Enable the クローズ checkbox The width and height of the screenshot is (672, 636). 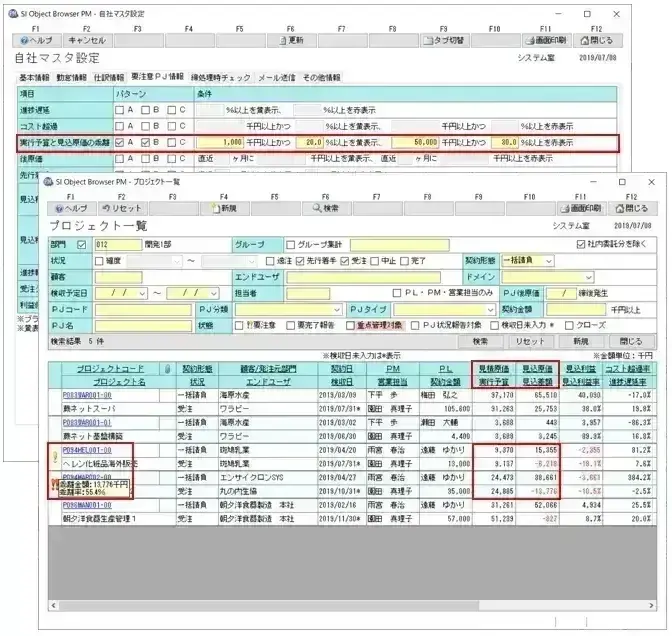click(569, 326)
